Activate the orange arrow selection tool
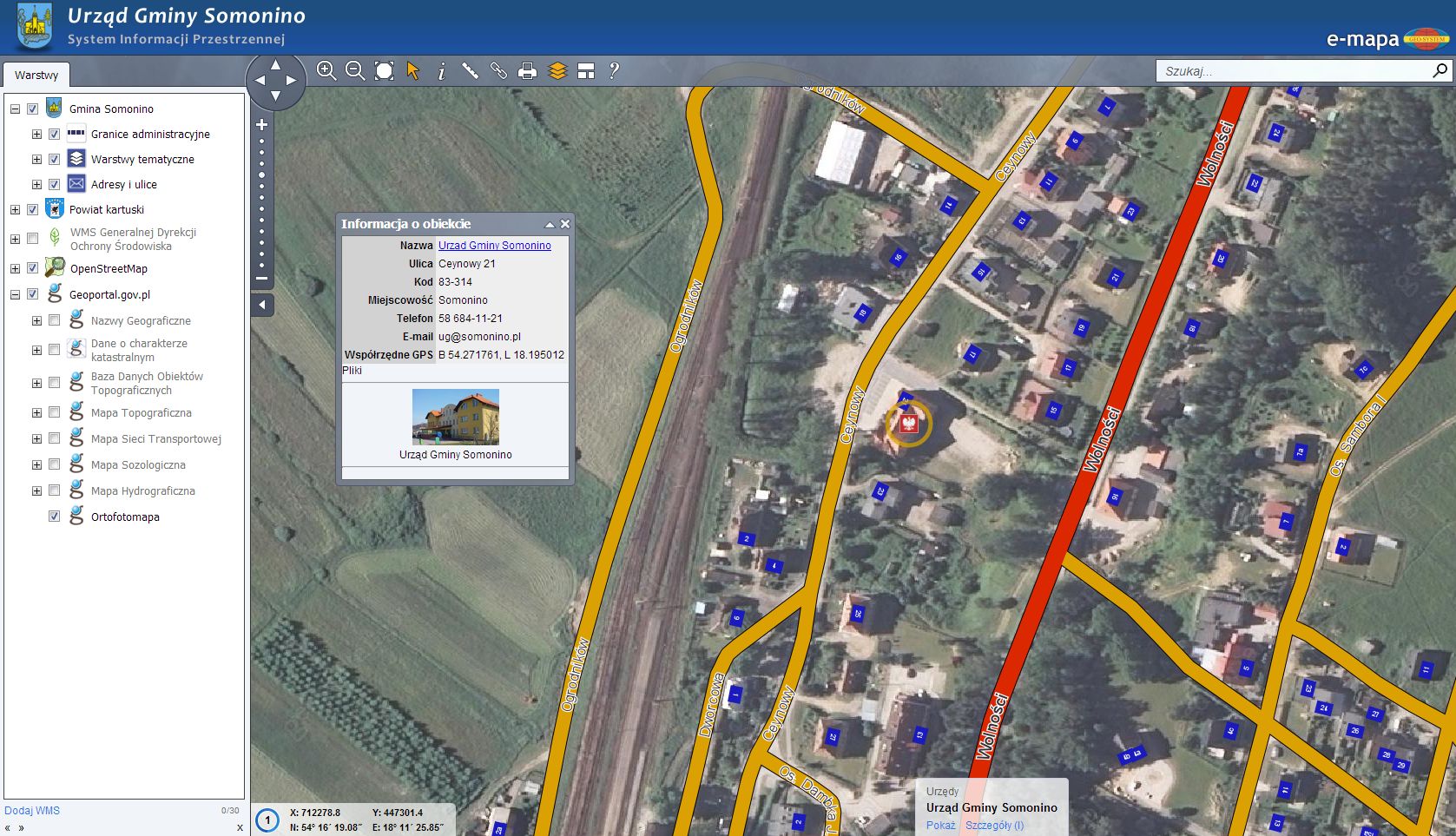The height and width of the screenshot is (836, 1456). pos(413,71)
